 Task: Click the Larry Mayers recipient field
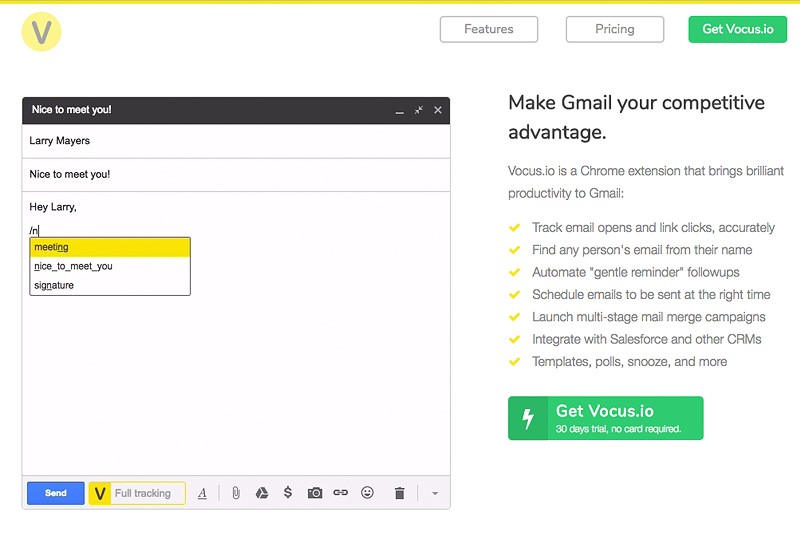[x=236, y=141]
